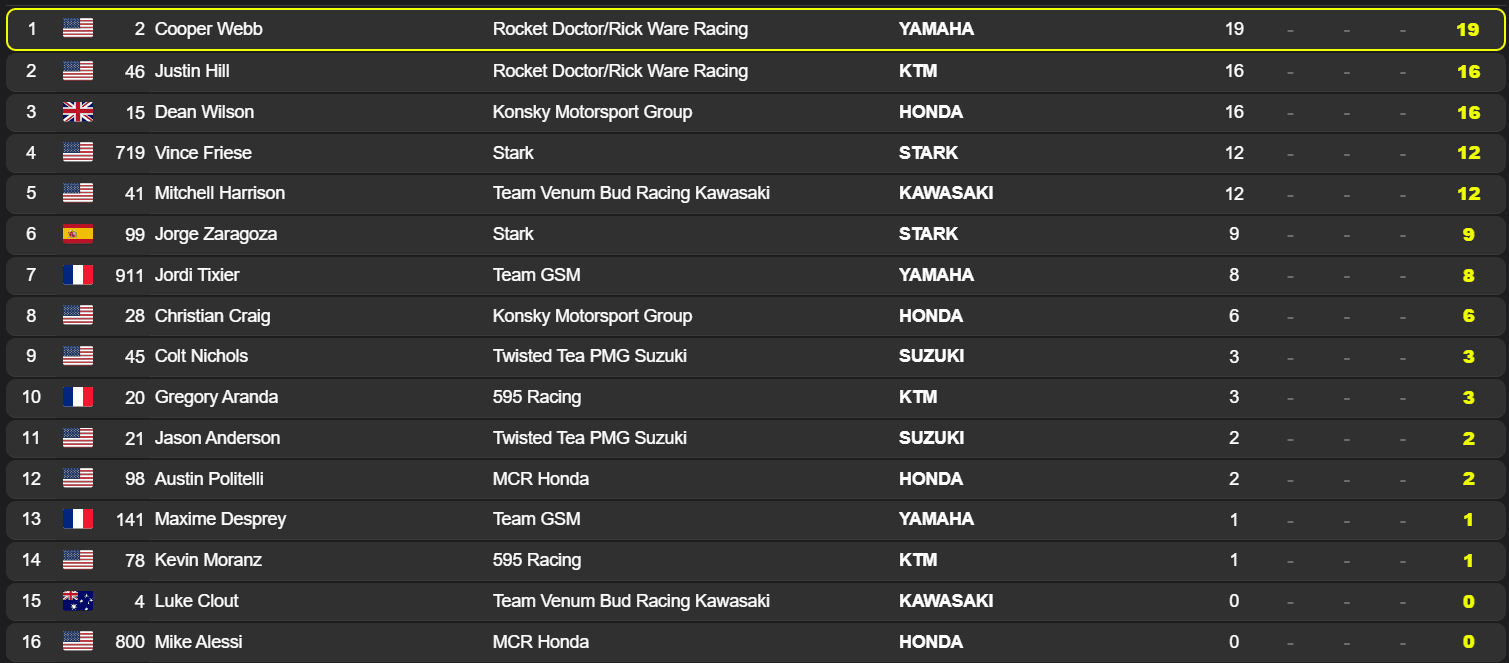Click race number 911 for Jordi Tixier
This screenshot has height=663, width=1509.
(x=130, y=275)
